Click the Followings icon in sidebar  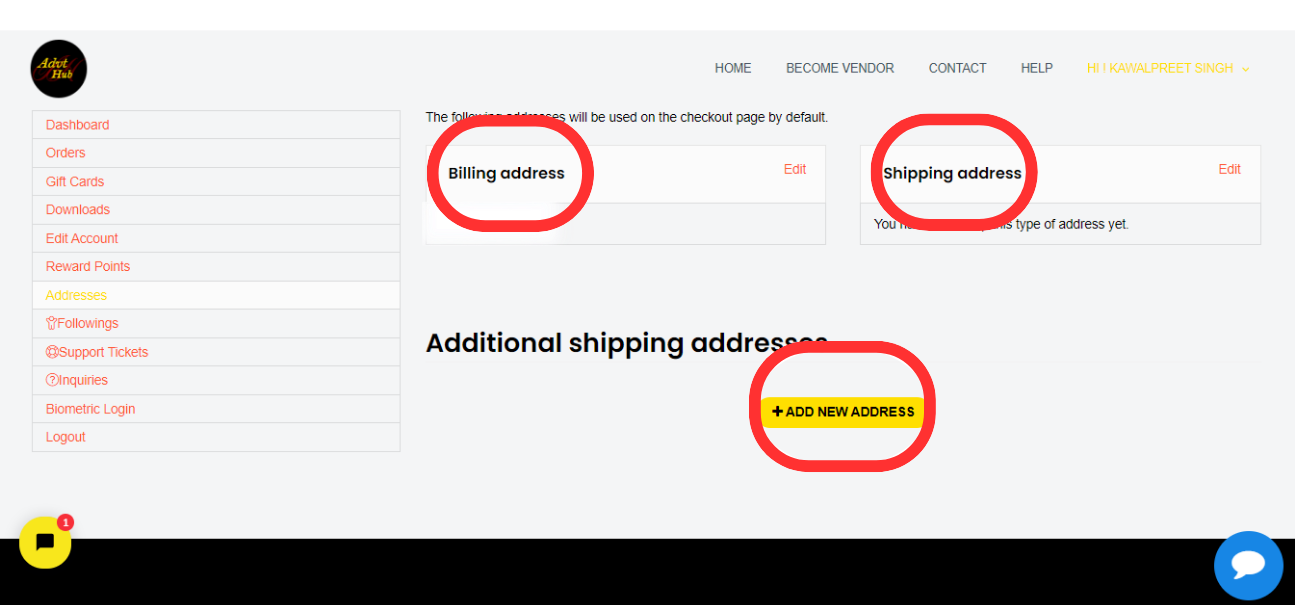[x=51, y=323]
